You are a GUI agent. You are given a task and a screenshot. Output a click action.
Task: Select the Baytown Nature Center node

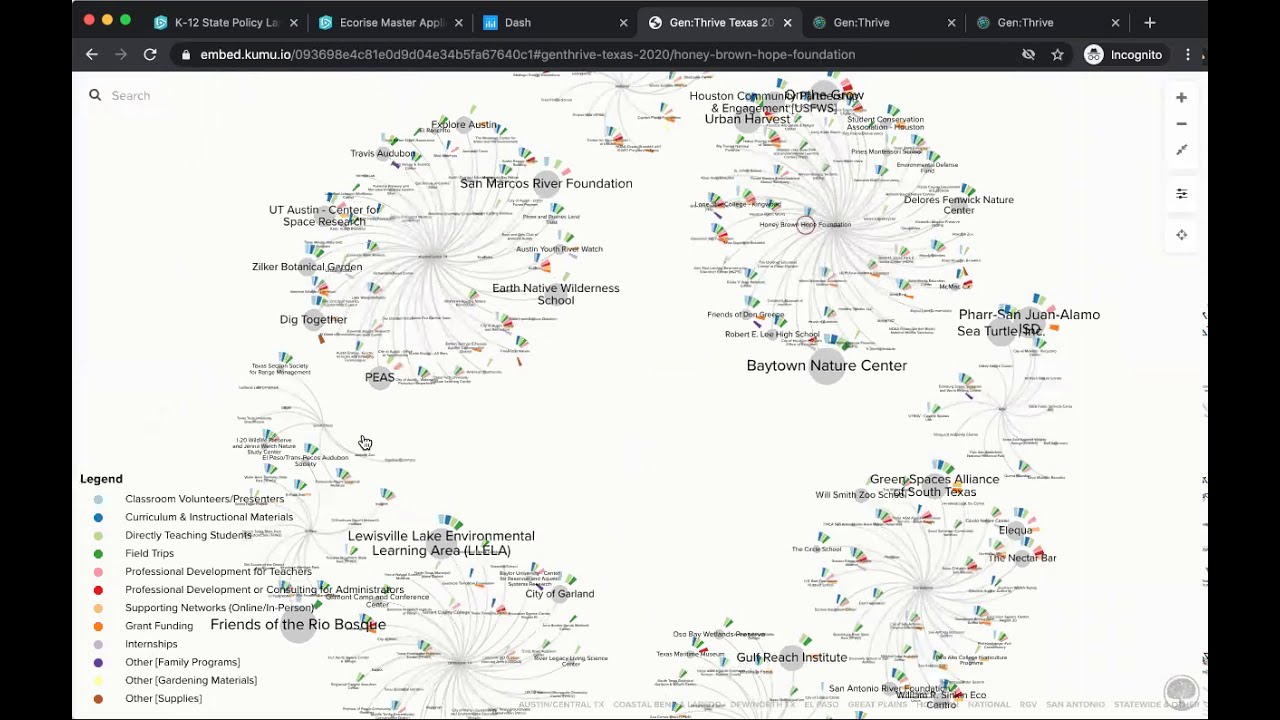[827, 366]
